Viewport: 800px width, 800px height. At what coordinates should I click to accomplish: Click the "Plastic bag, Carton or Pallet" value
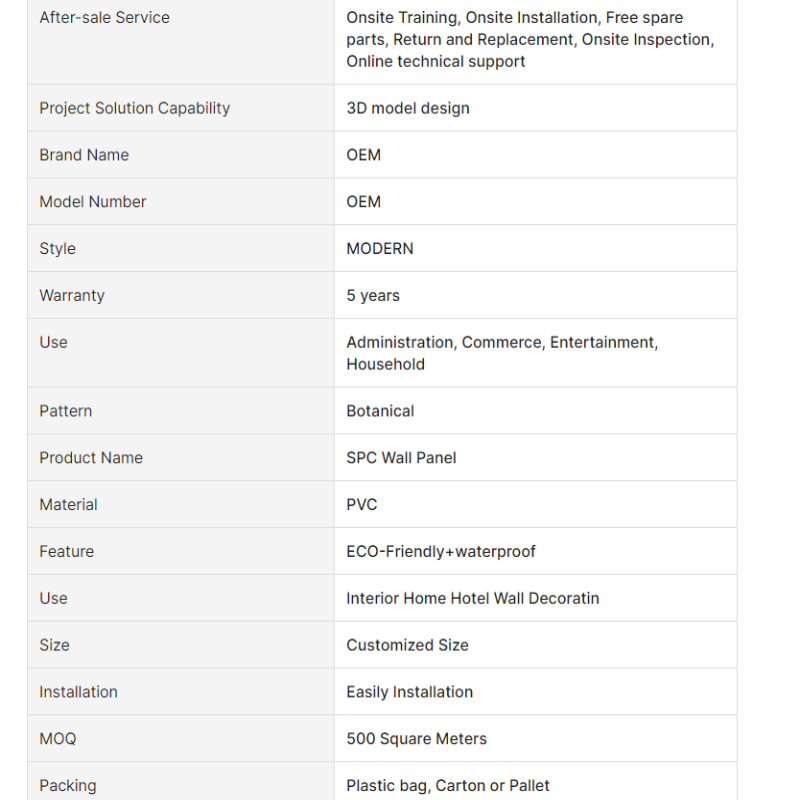pyautogui.click(x=447, y=786)
